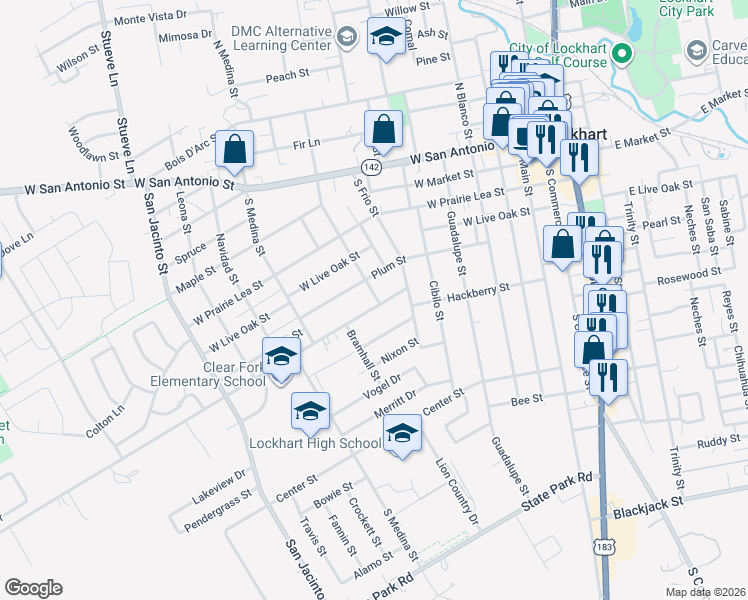The height and width of the screenshot is (600, 748).
Task: Open the Google logo link
Action: tap(33, 588)
